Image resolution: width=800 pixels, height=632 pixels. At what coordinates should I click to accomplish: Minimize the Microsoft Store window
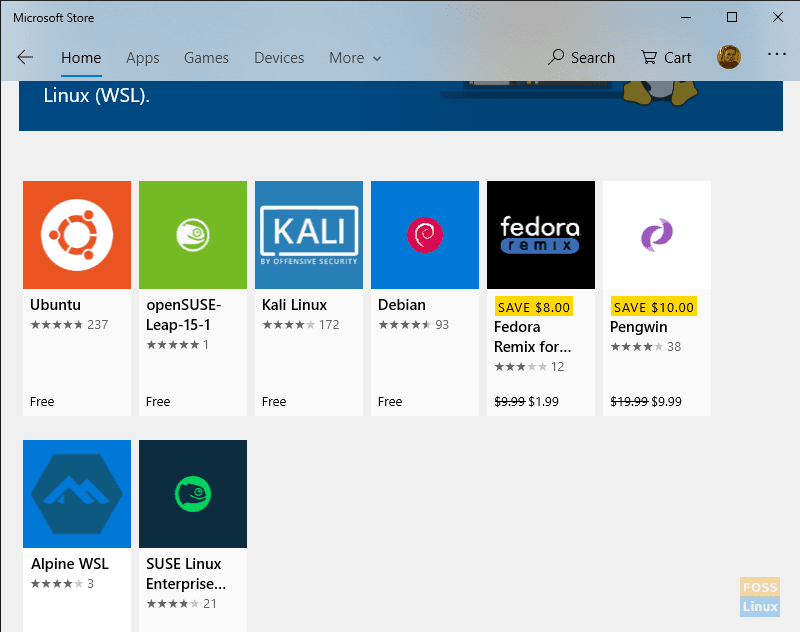coord(686,17)
